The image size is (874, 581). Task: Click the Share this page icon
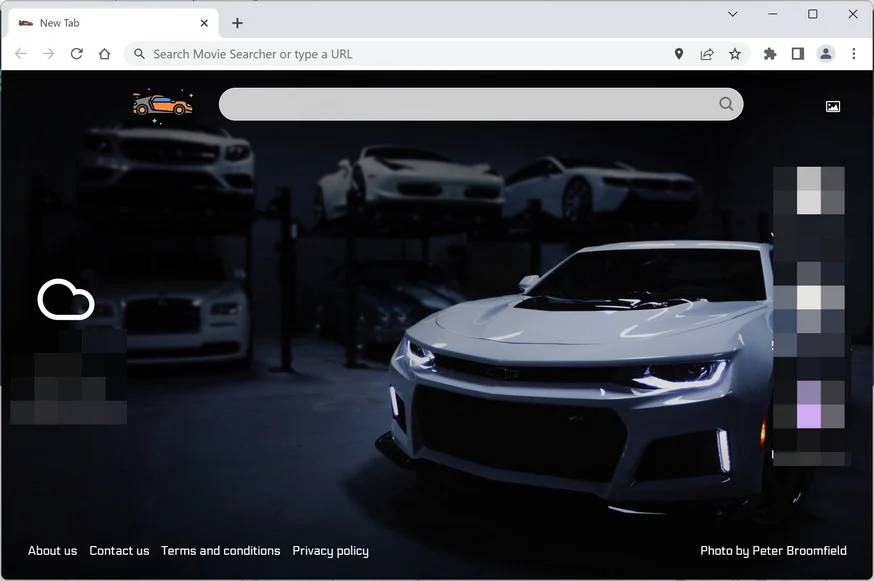pos(707,54)
